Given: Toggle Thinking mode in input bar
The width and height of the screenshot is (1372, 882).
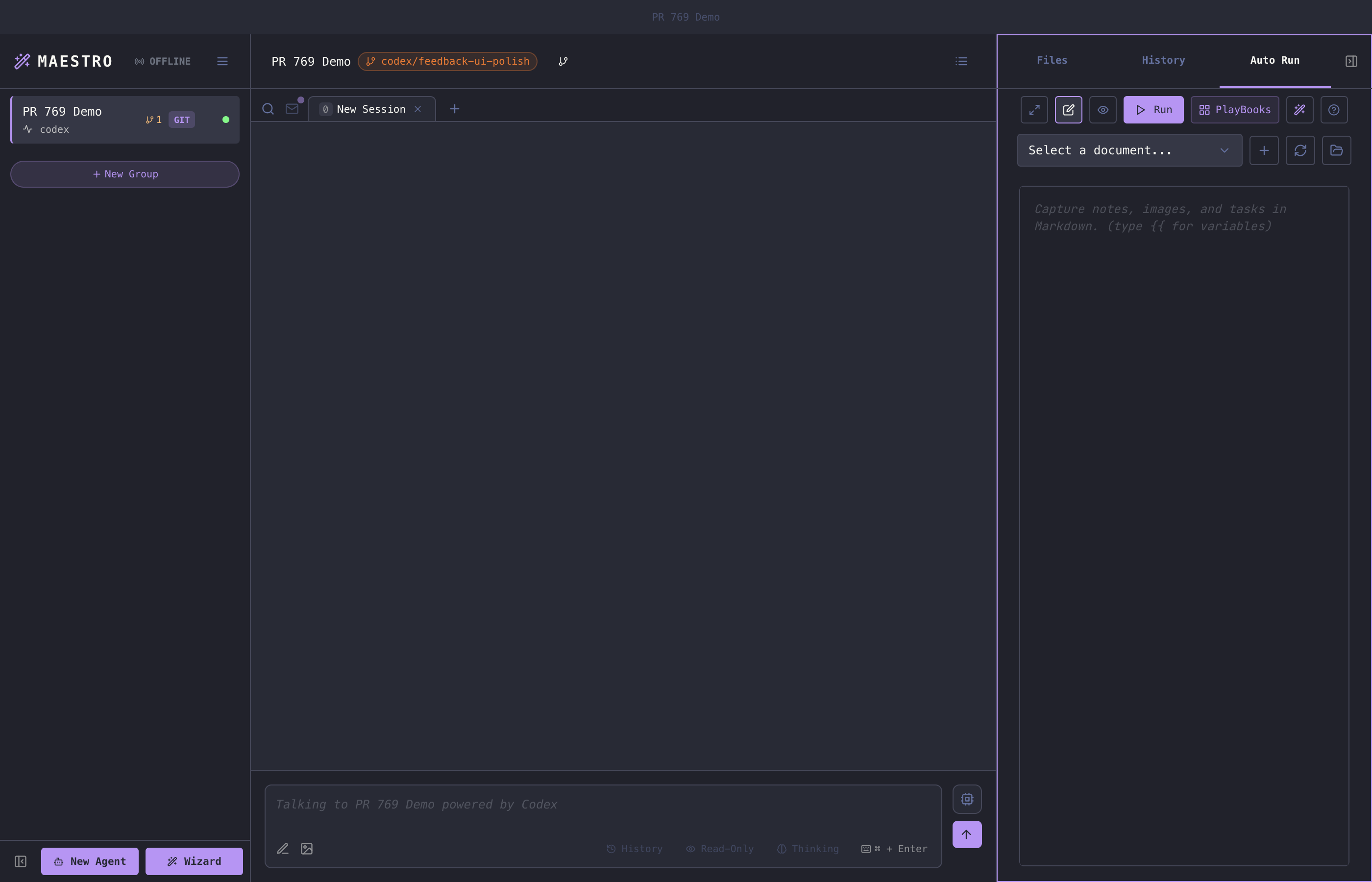Looking at the screenshot, I should coord(808,848).
